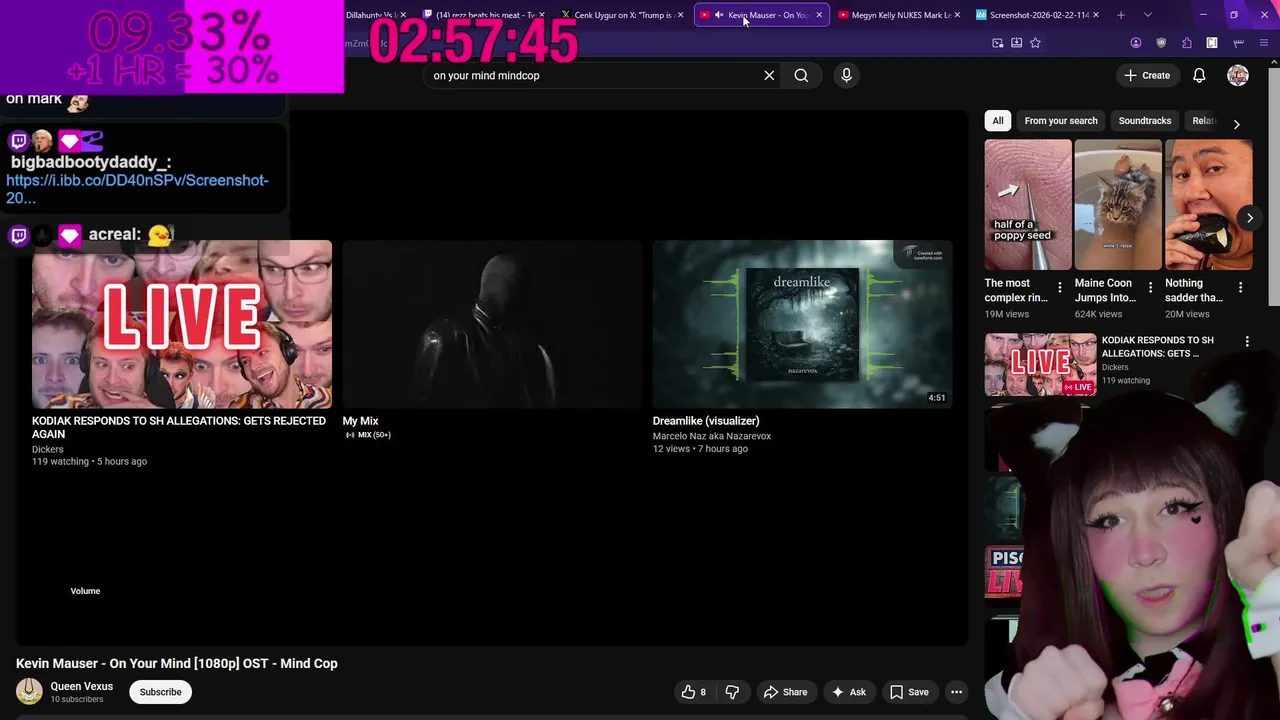The height and width of the screenshot is (720, 1280).
Task: Open the ibb.co screenshot link in chat
Action: coord(137,189)
